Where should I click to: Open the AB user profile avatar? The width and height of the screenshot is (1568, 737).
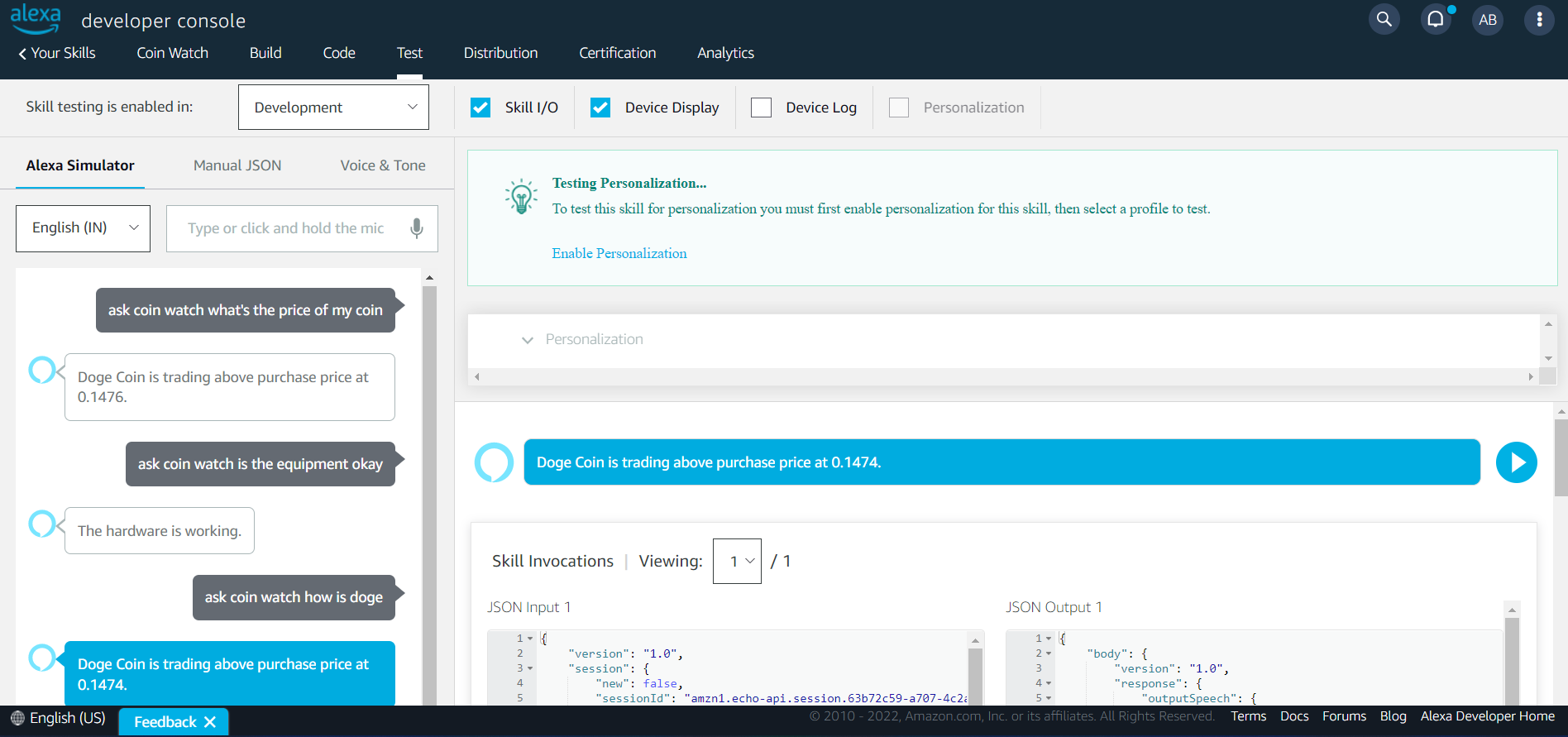(x=1488, y=19)
